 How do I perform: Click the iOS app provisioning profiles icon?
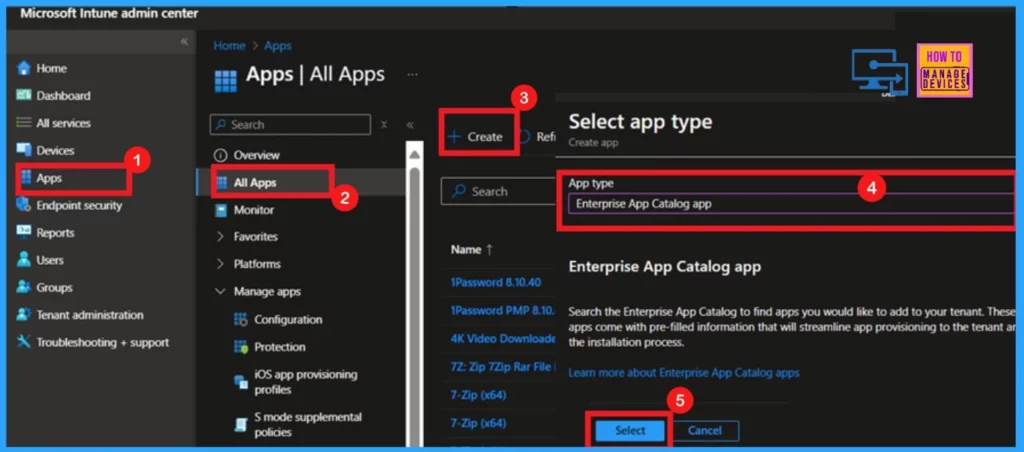pyautogui.click(x=240, y=382)
